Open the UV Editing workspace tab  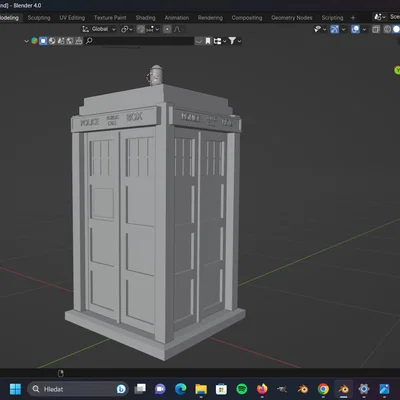[72, 18]
